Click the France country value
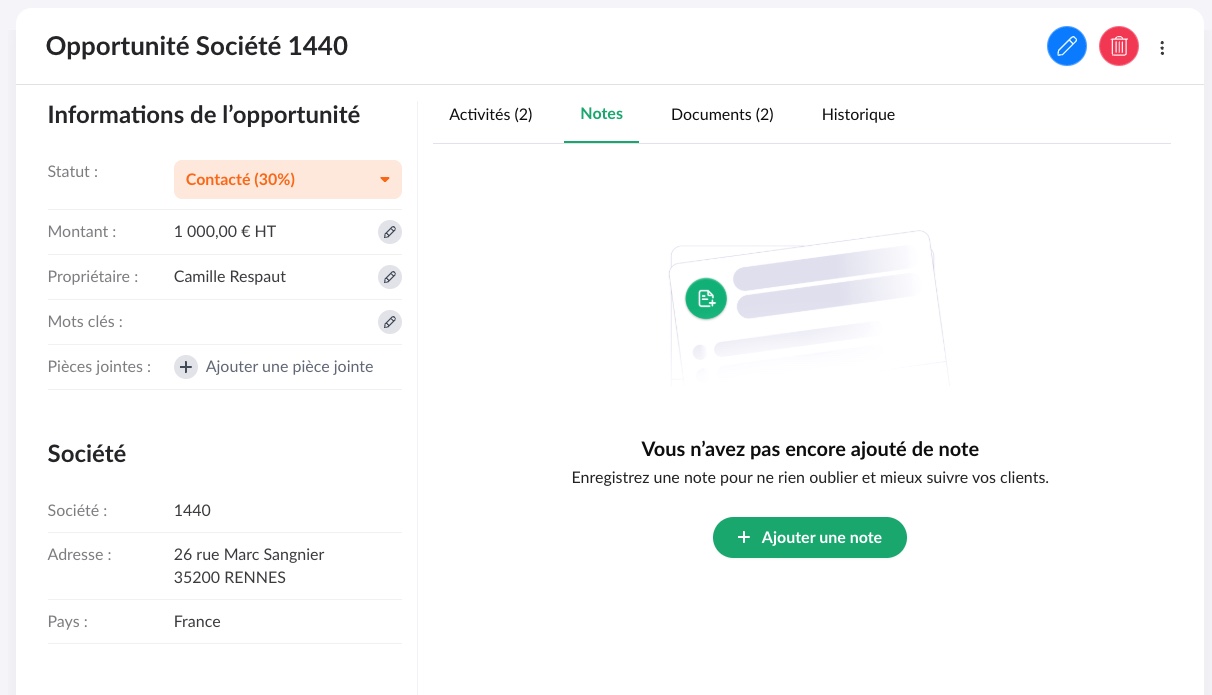 pos(197,621)
